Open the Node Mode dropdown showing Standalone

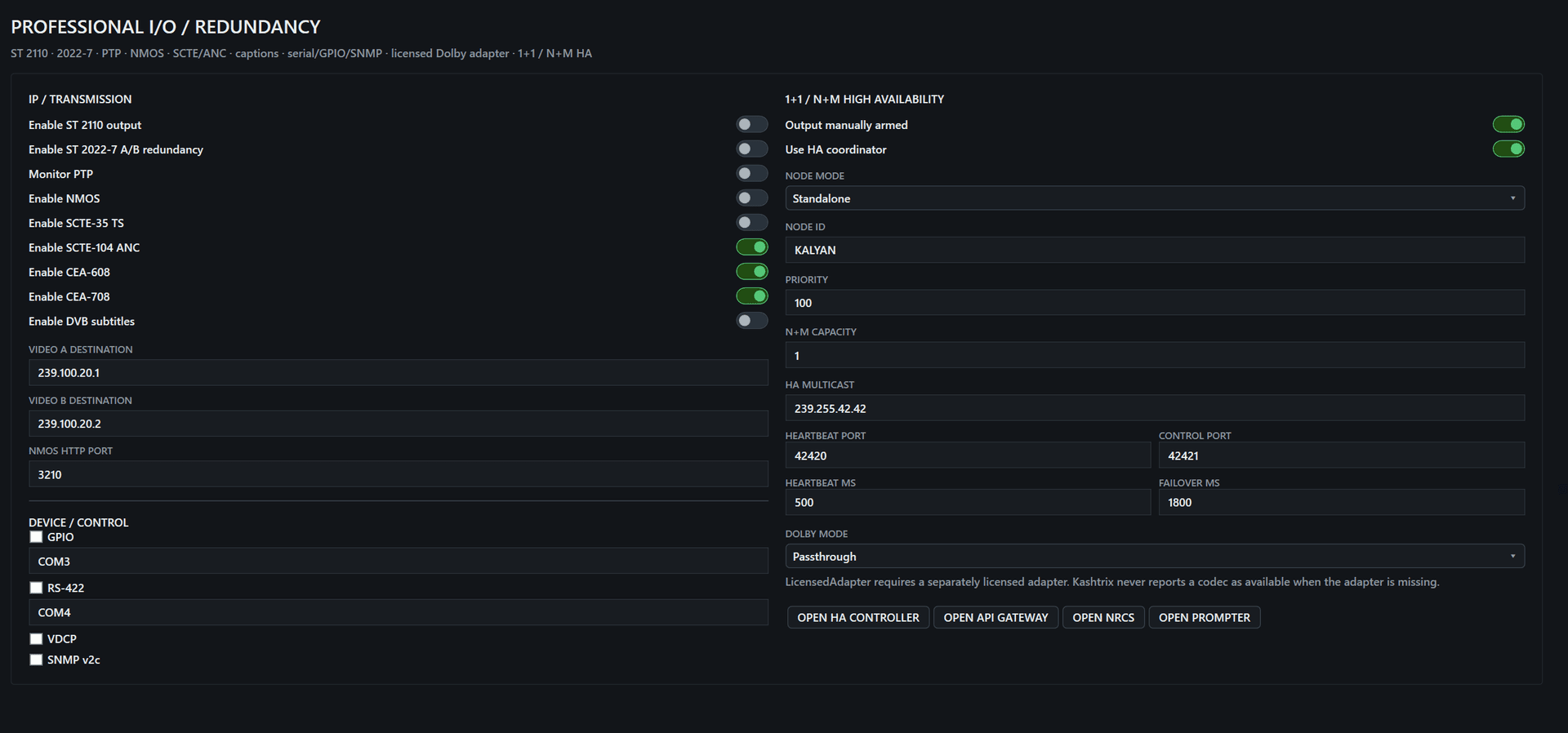(x=1155, y=198)
